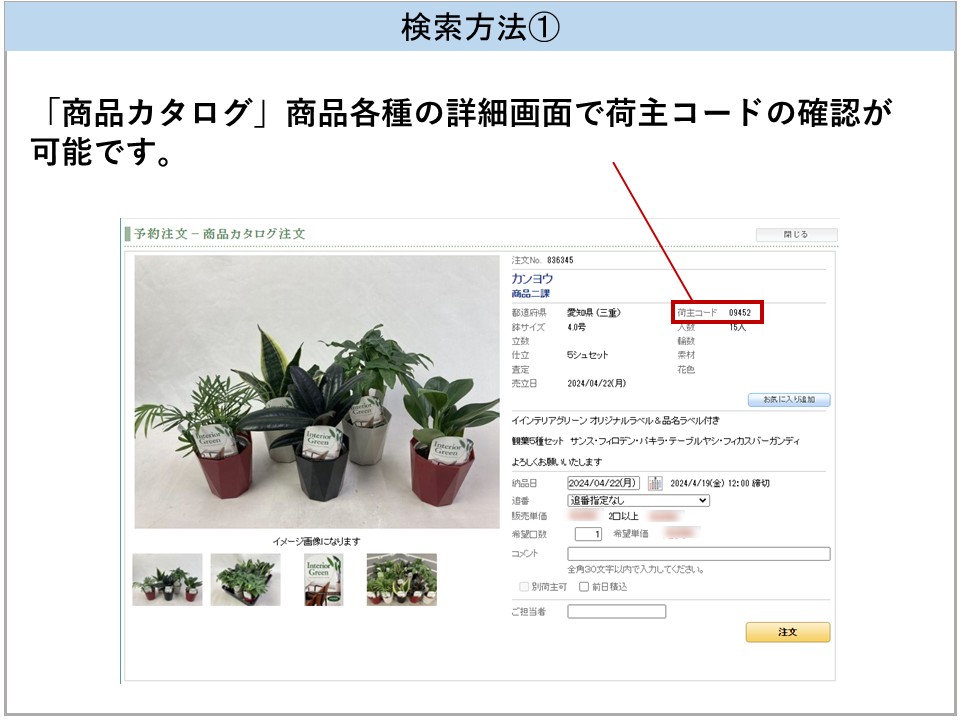The height and width of the screenshot is (720, 960).
Task: Select the ご担当者 input box
Action: pyautogui.click(x=616, y=612)
